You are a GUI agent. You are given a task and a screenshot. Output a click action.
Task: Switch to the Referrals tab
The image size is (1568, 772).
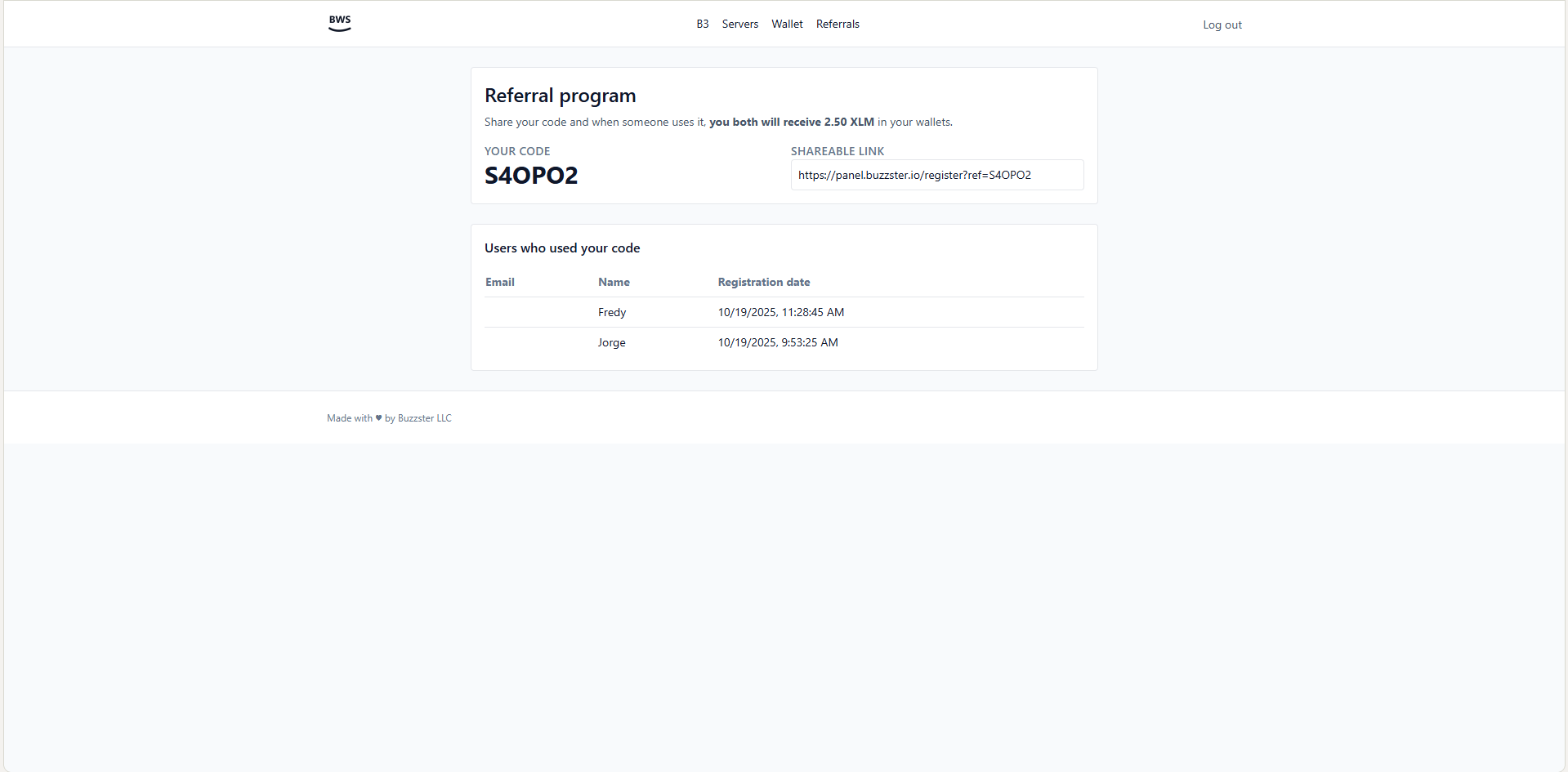pyautogui.click(x=838, y=24)
